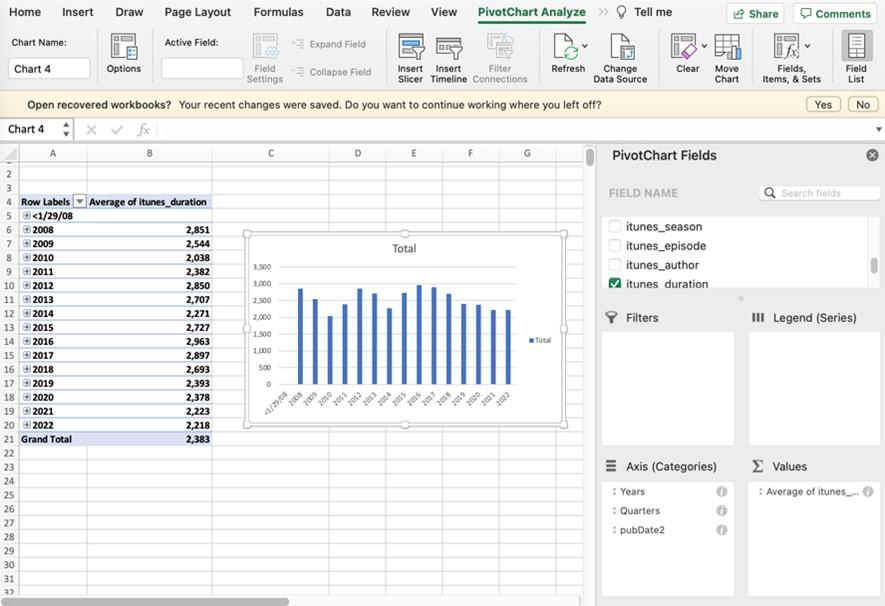Click the Chart Name input field

coord(49,69)
